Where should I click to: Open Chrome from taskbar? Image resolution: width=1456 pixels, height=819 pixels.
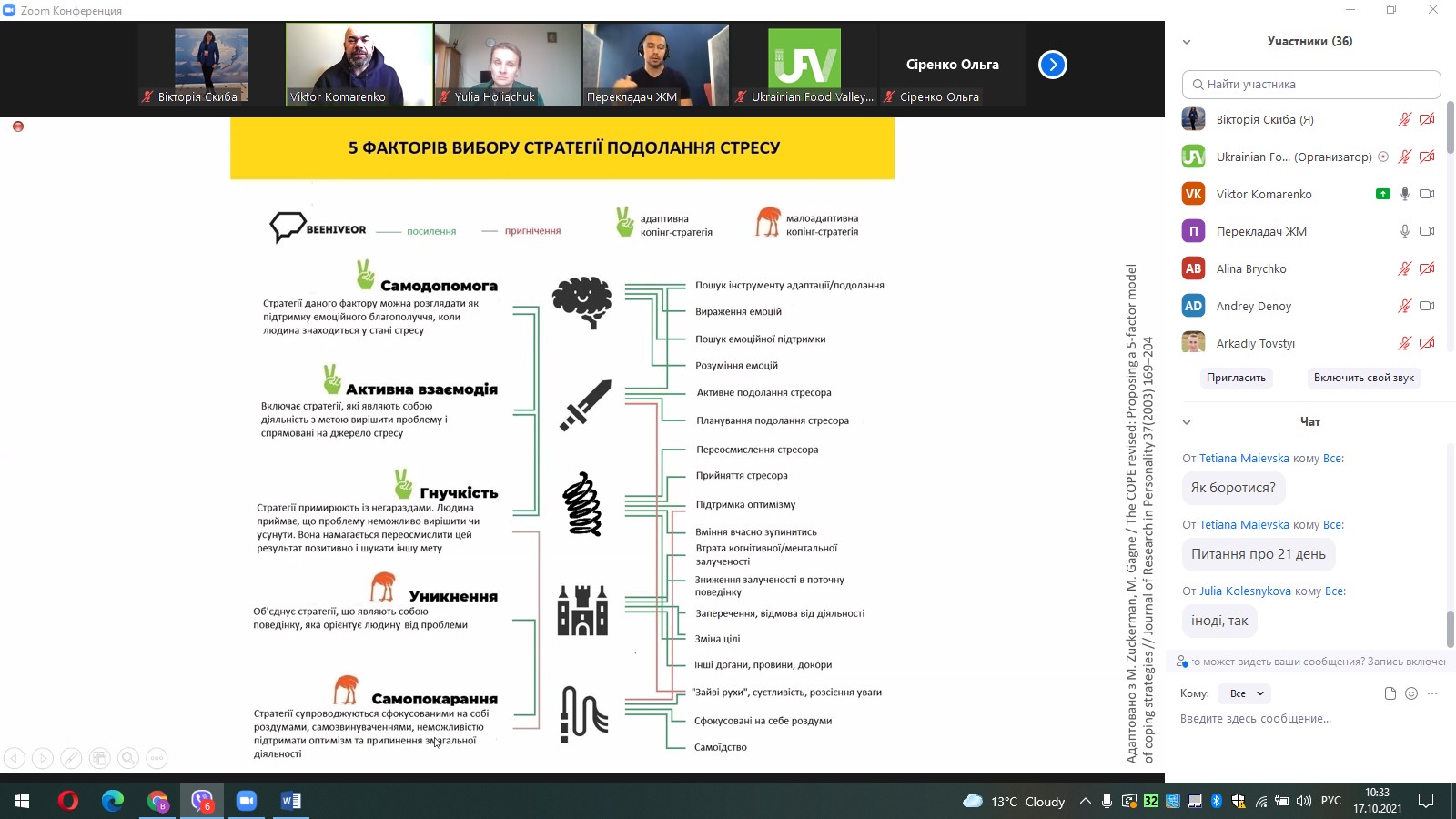click(x=157, y=801)
